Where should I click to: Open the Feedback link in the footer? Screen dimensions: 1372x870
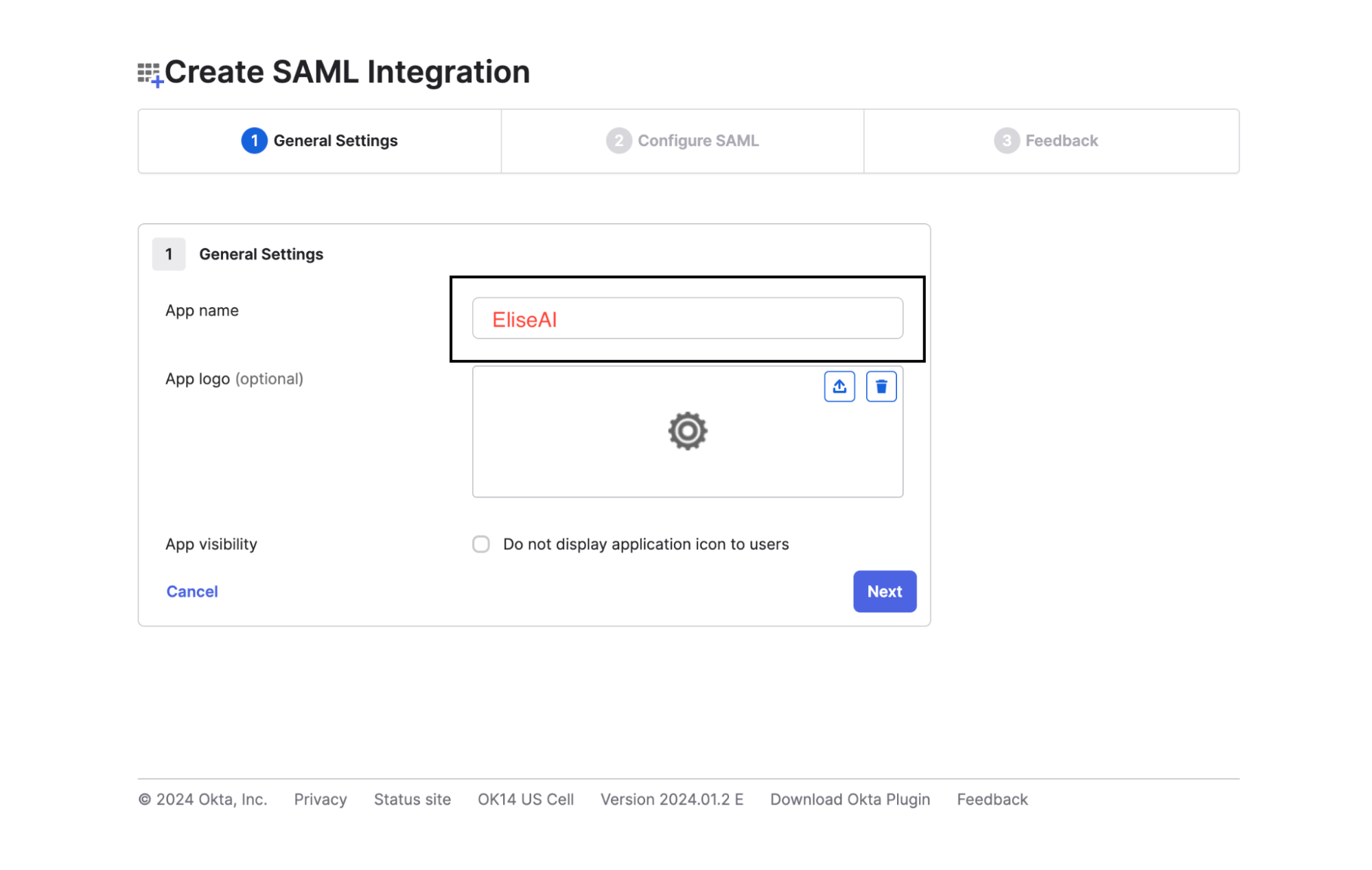[992, 799]
